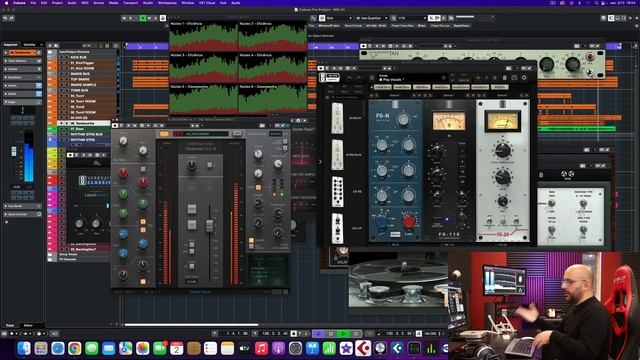640x360 pixels.
Task: Click the Stop button in transport bar
Action: tap(331, 333)
